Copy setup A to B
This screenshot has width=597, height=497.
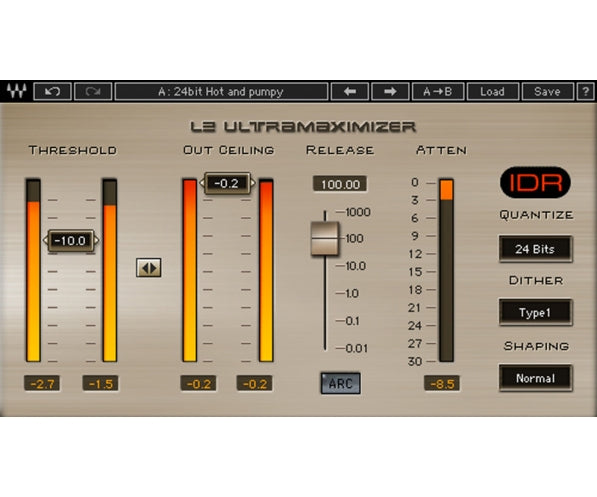pyautogui.click(x=438, y=91)
